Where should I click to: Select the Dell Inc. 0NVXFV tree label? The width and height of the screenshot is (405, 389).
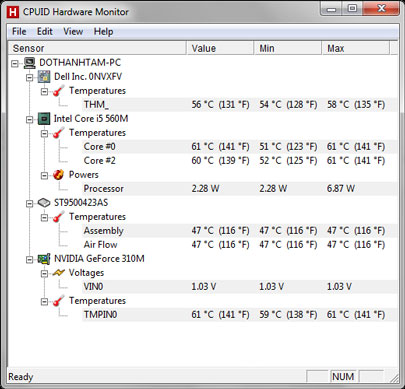[88, 77]
